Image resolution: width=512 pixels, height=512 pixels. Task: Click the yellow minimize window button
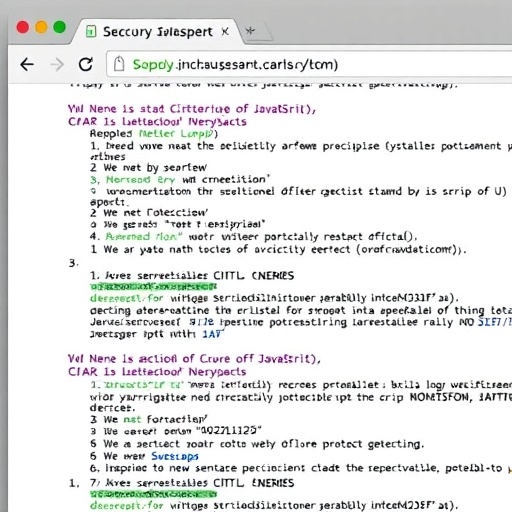tap(41, 27)
